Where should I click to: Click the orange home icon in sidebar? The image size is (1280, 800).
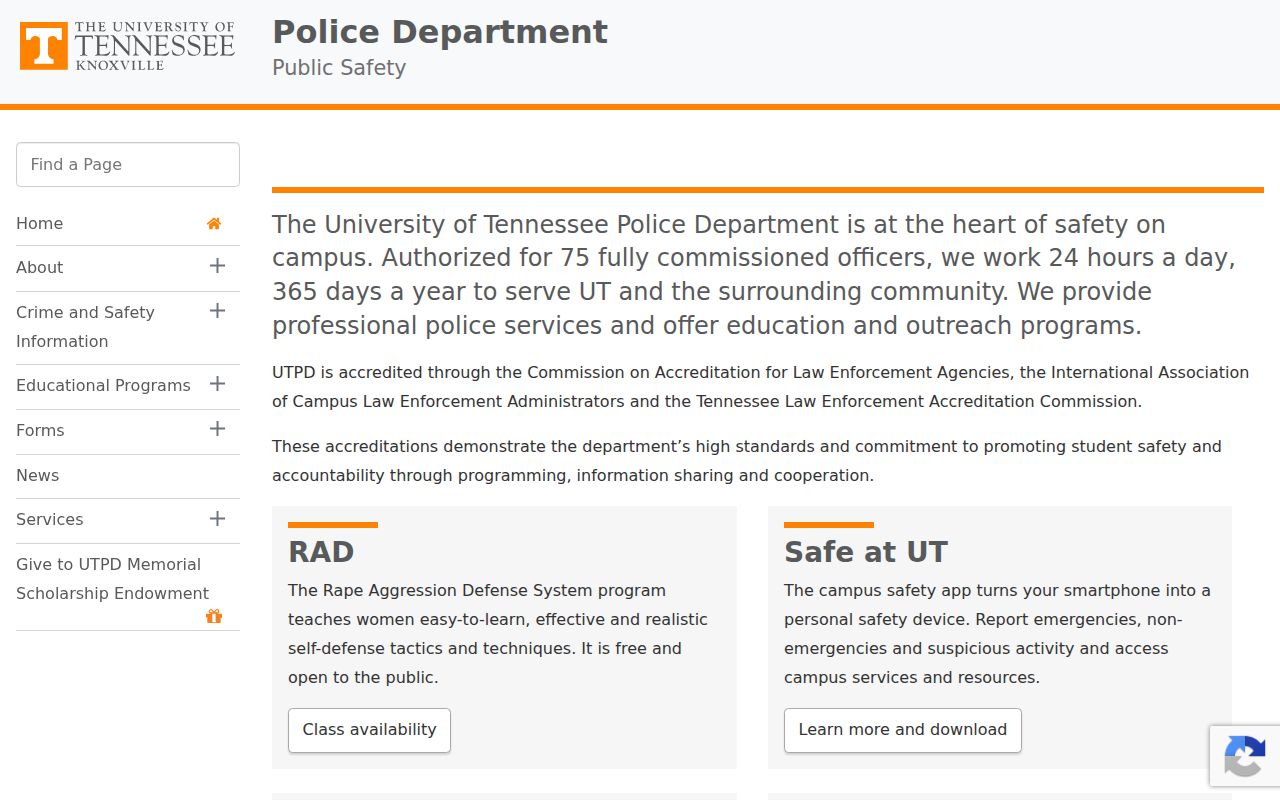pyautogui.click(x=214, y=223)
